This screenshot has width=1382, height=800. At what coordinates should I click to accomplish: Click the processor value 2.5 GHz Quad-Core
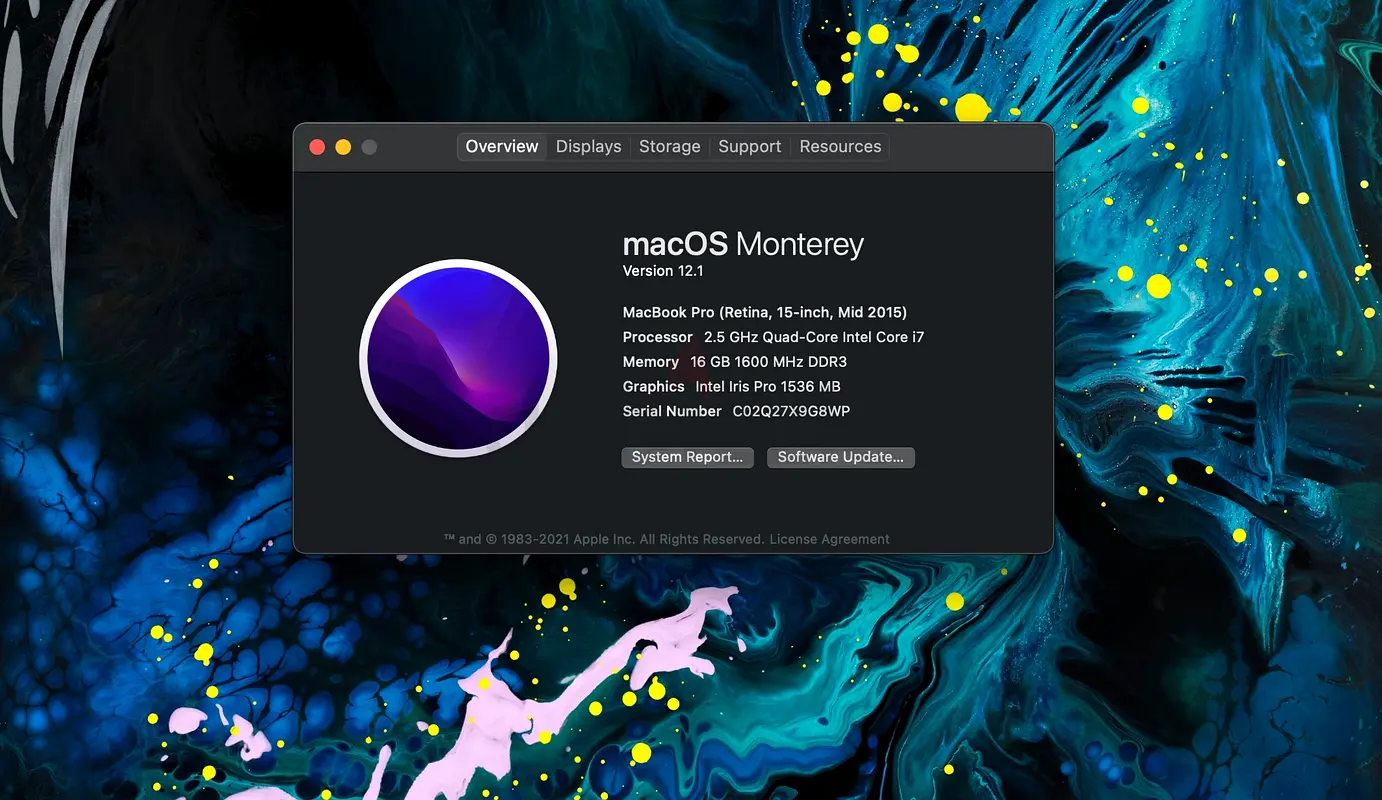click(x=814, y=337)
